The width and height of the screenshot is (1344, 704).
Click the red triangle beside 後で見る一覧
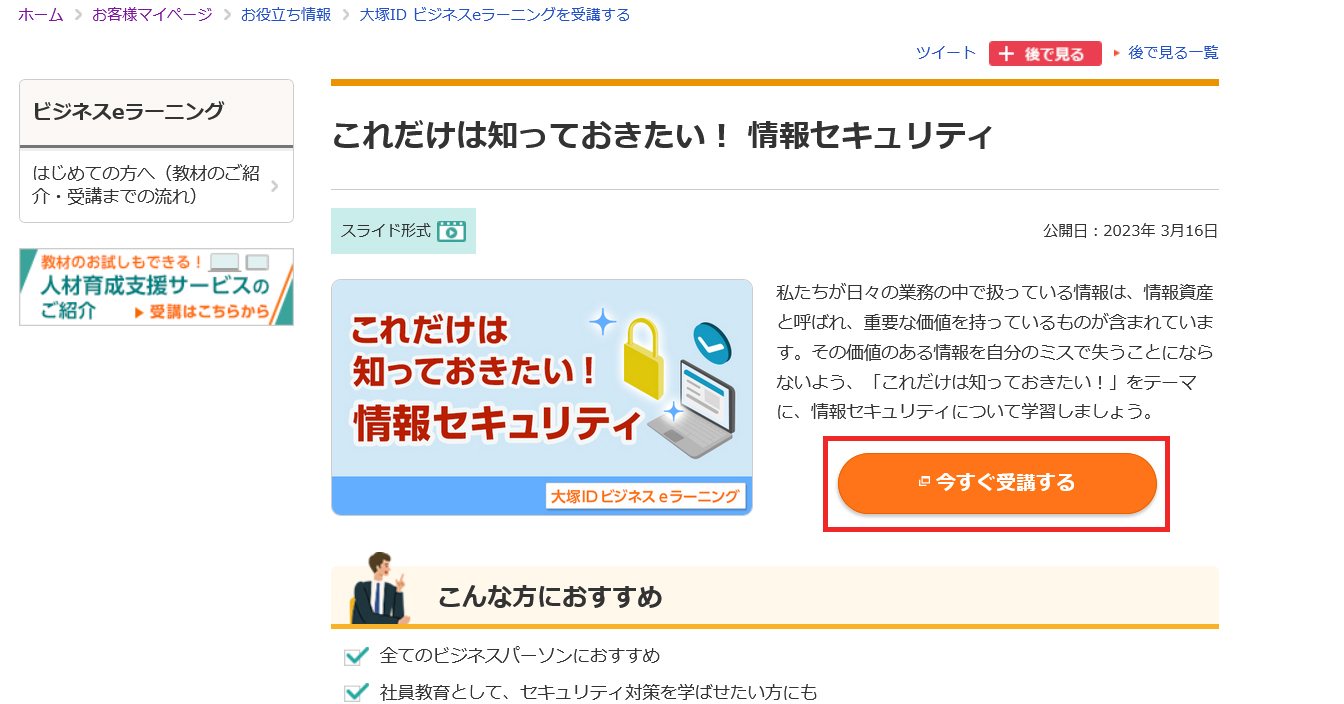click(1117, 53)
